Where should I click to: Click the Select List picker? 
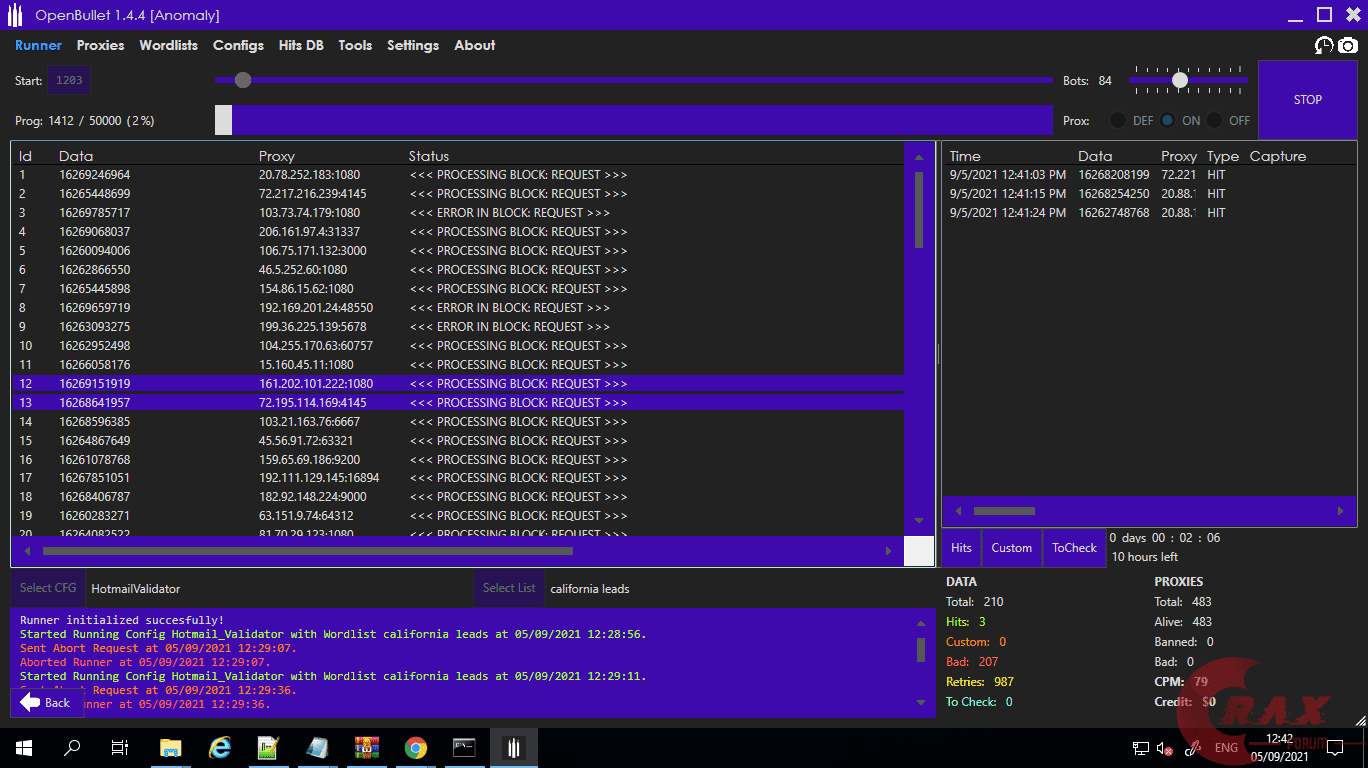click(x=509, y=588)
